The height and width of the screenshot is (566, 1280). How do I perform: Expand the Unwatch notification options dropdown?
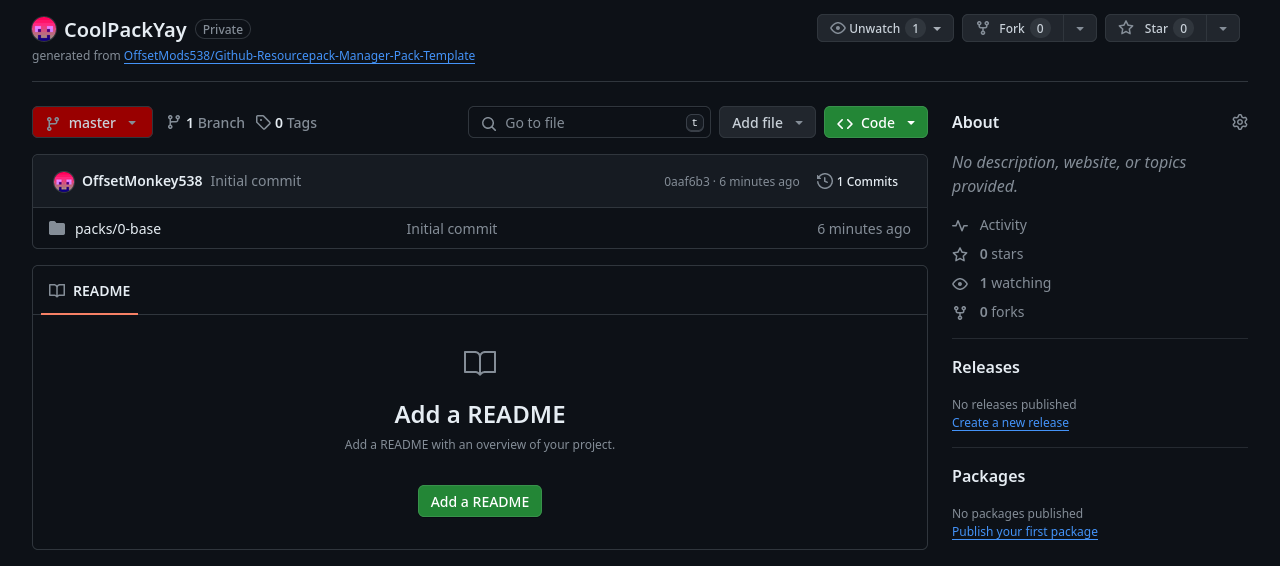(x=938, y=28)
